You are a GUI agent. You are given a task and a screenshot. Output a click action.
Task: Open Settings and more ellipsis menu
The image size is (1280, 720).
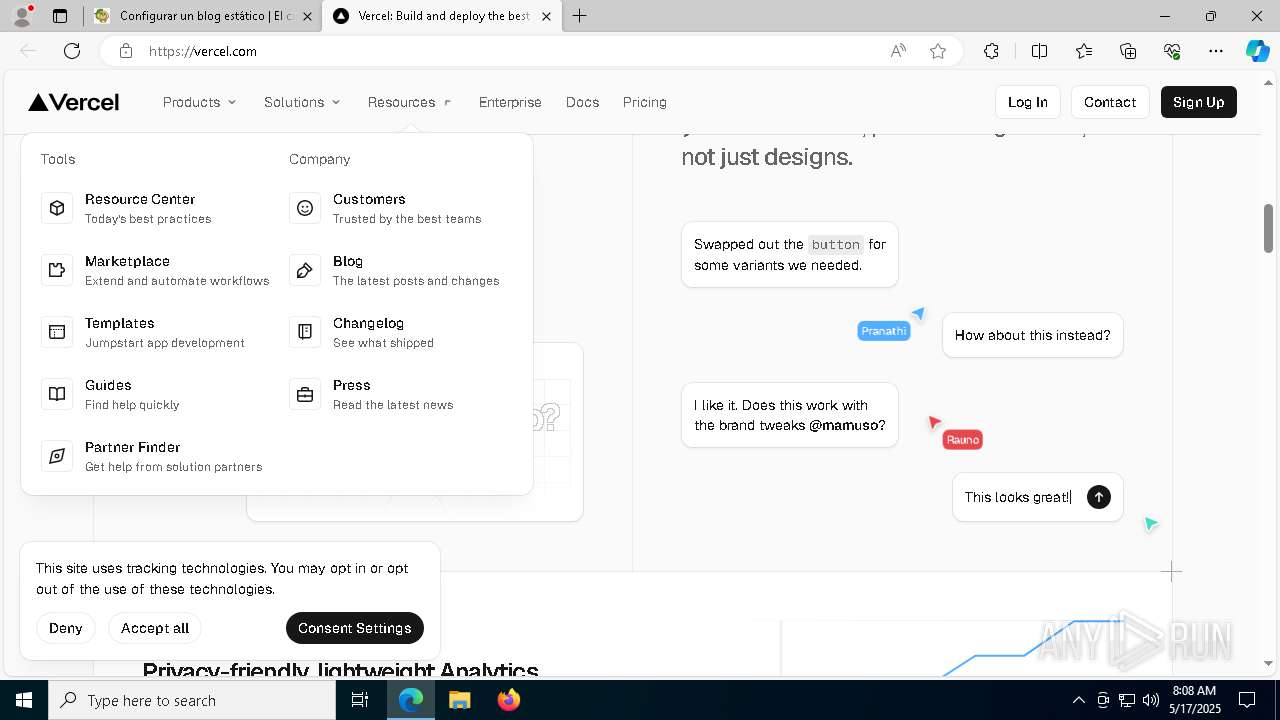coord(1216,51)
